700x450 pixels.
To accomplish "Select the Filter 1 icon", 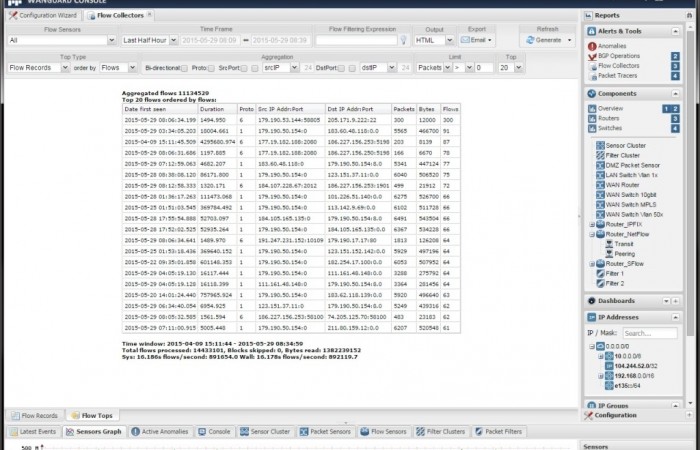I will tap(600, 273).
